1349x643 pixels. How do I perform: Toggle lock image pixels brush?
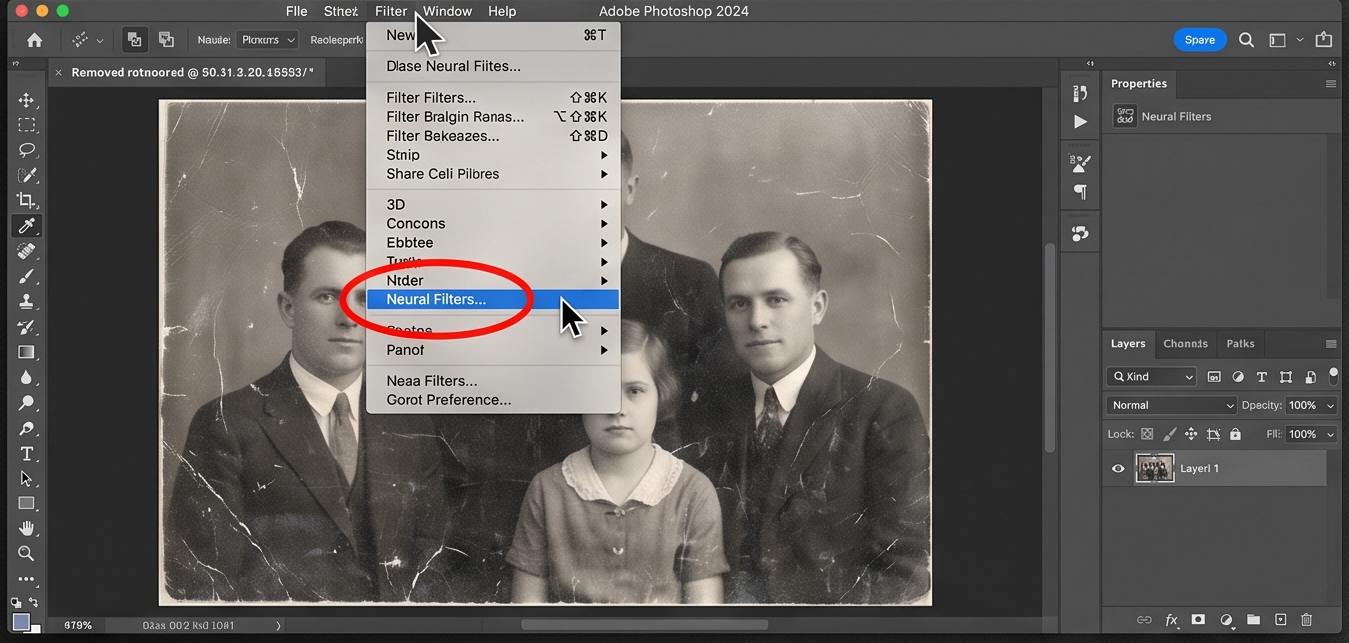tap(1169, 434)
